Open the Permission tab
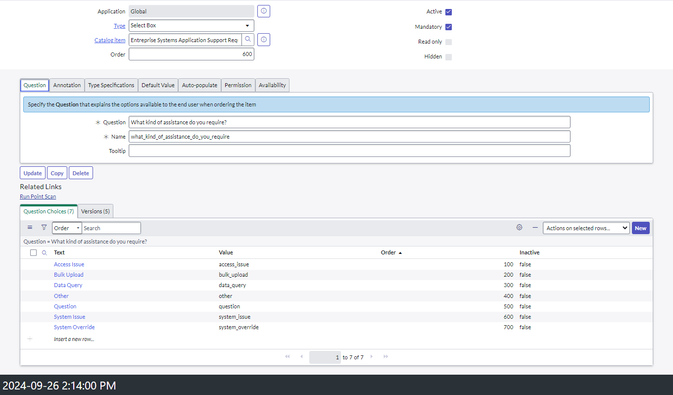 tap(238, 85)
